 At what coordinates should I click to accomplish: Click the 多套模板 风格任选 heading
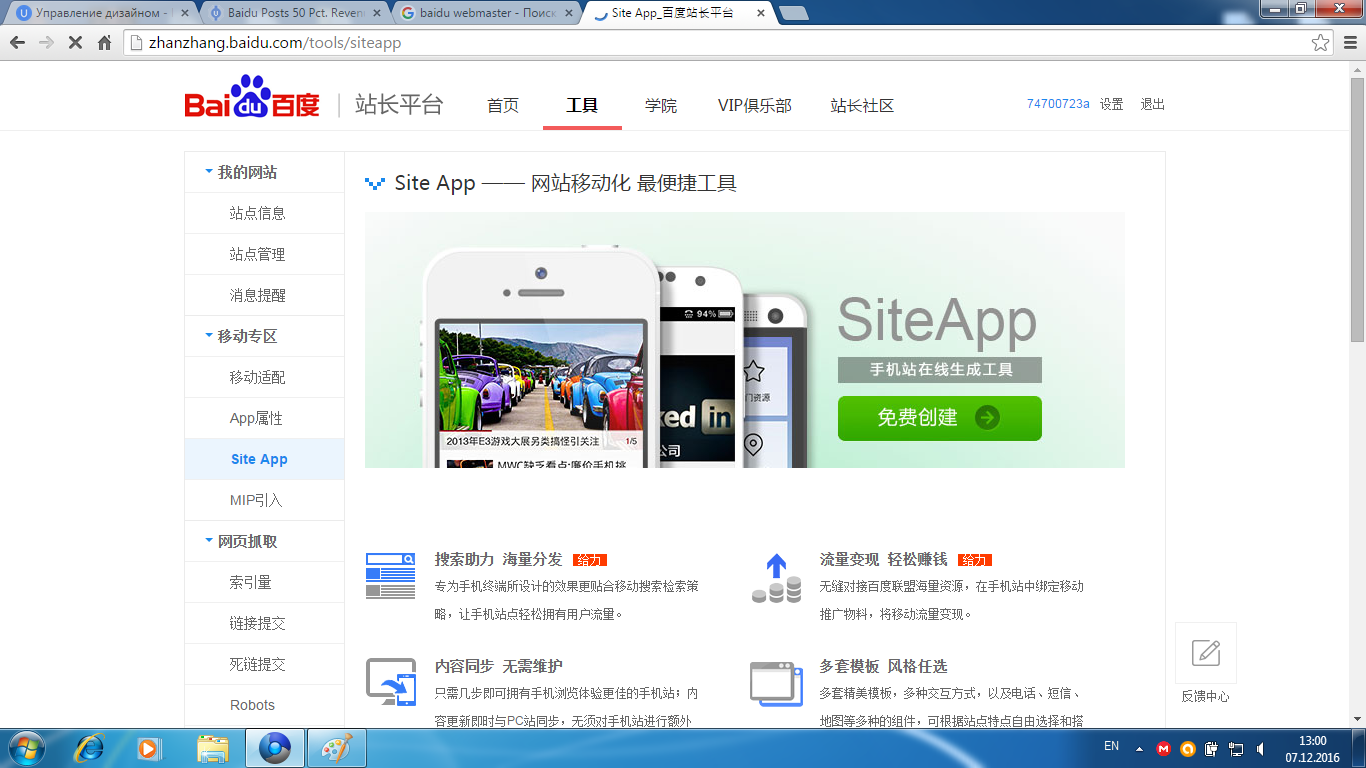tap(883, 666)
